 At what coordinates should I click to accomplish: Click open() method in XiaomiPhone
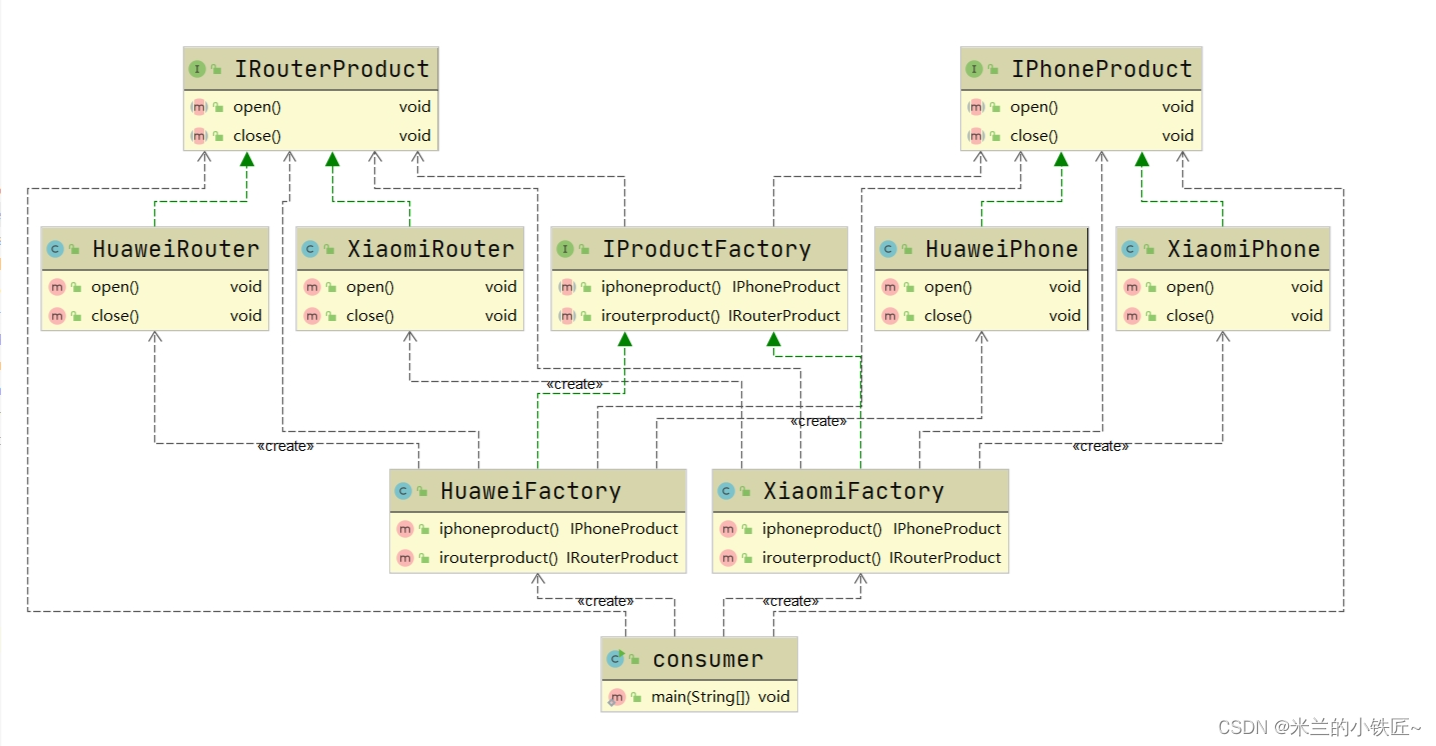(1190, 287)
